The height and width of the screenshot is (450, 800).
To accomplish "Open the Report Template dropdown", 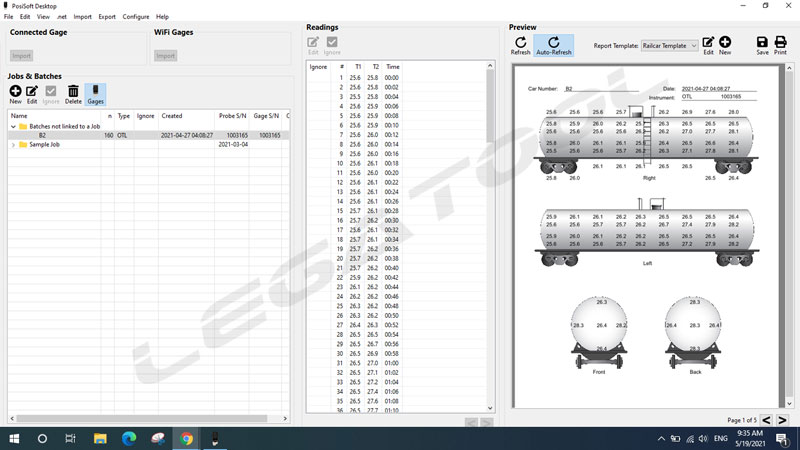I will point(669,46).
